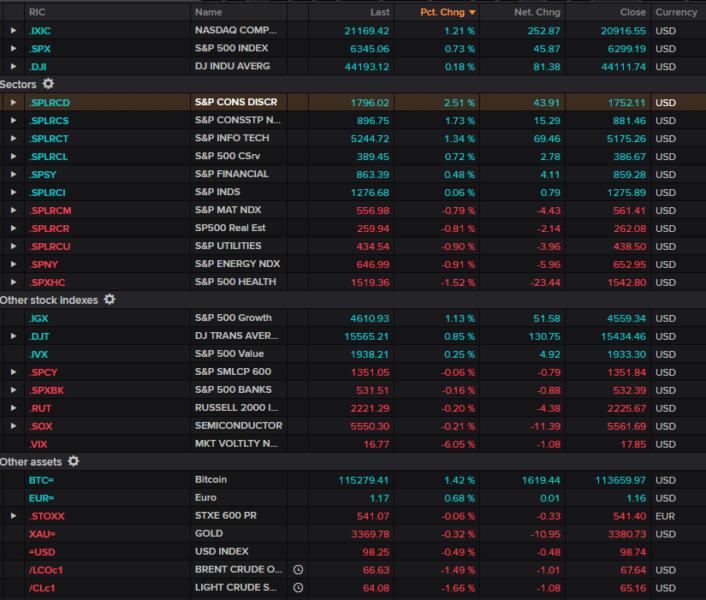Open the .DJI ticker link
706x600 pixels.
(38, 67)
